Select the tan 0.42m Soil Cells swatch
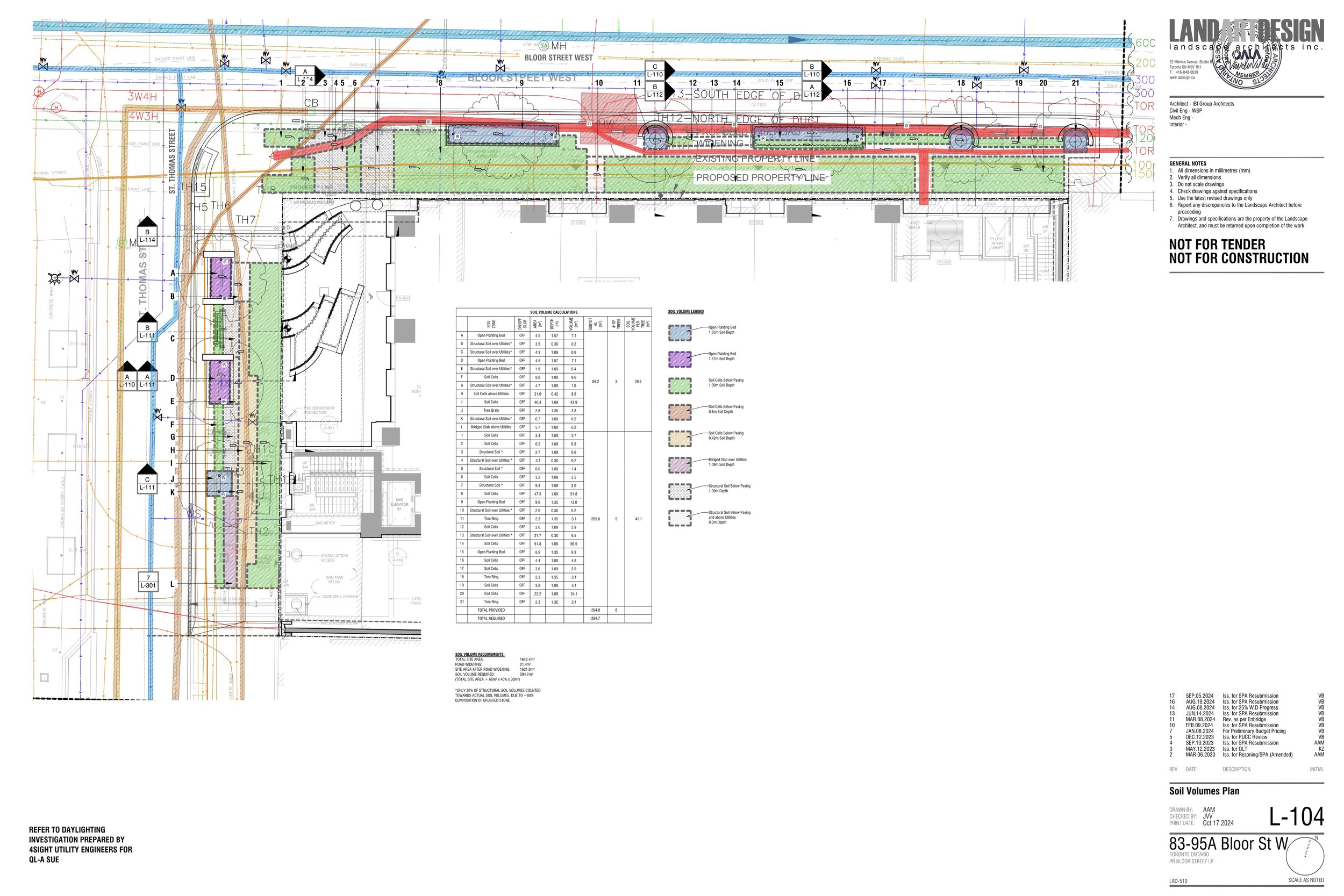This screenshot has height=896, width=1344. (x=680, y=438)
